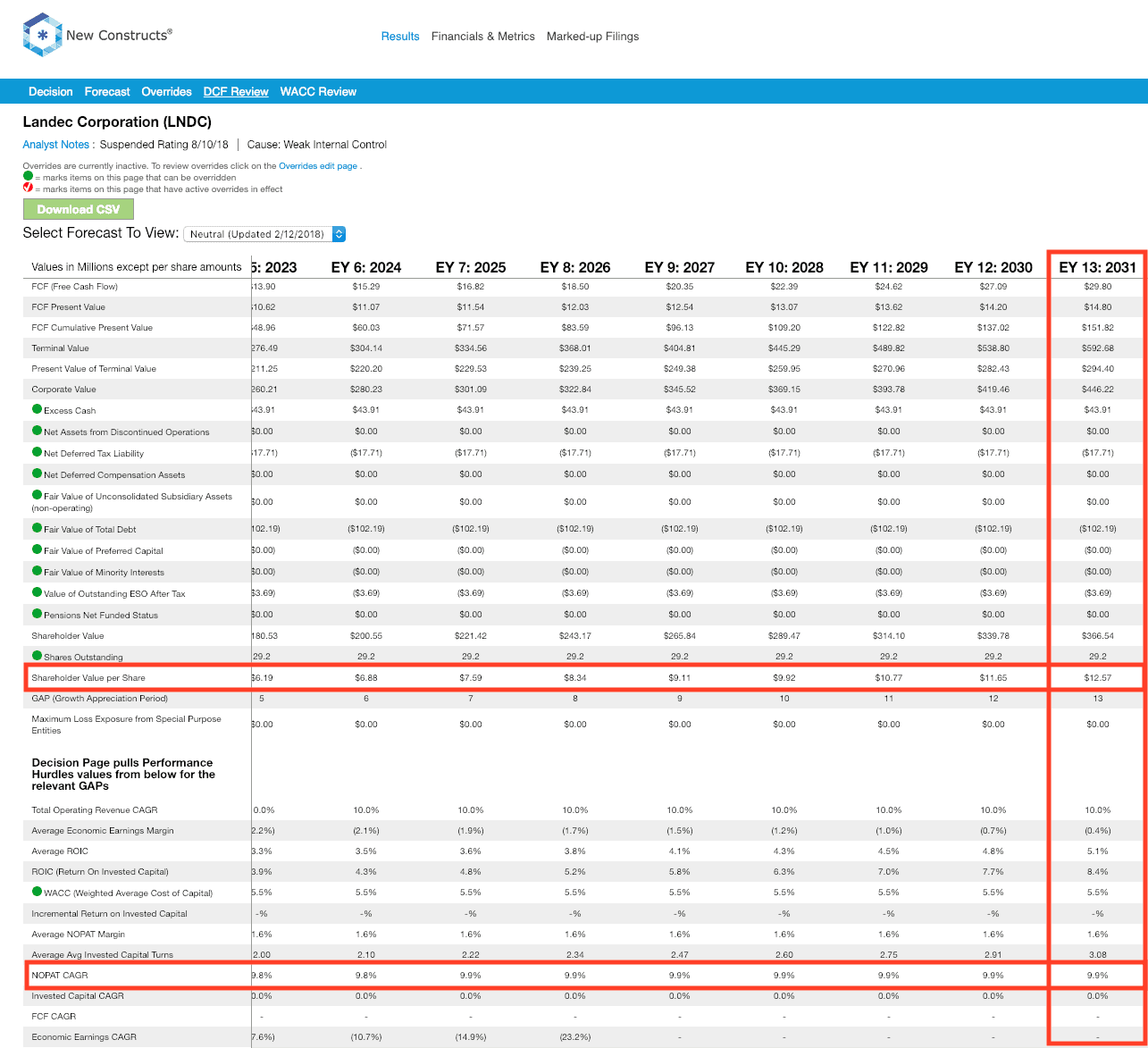This screenshot has height=1048, width=1148.
Task: Click the $6.88 per share value for 2024
Action: click(x=366, y=677)
